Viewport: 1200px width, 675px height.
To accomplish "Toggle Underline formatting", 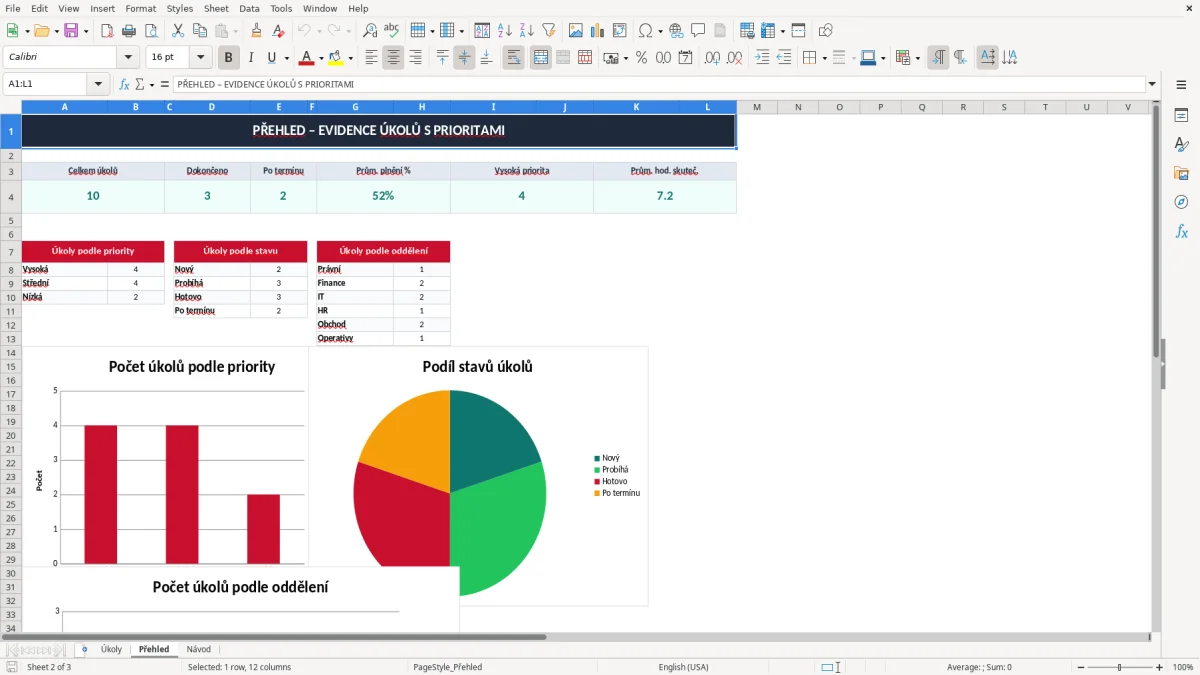I will tap(271, 58).
